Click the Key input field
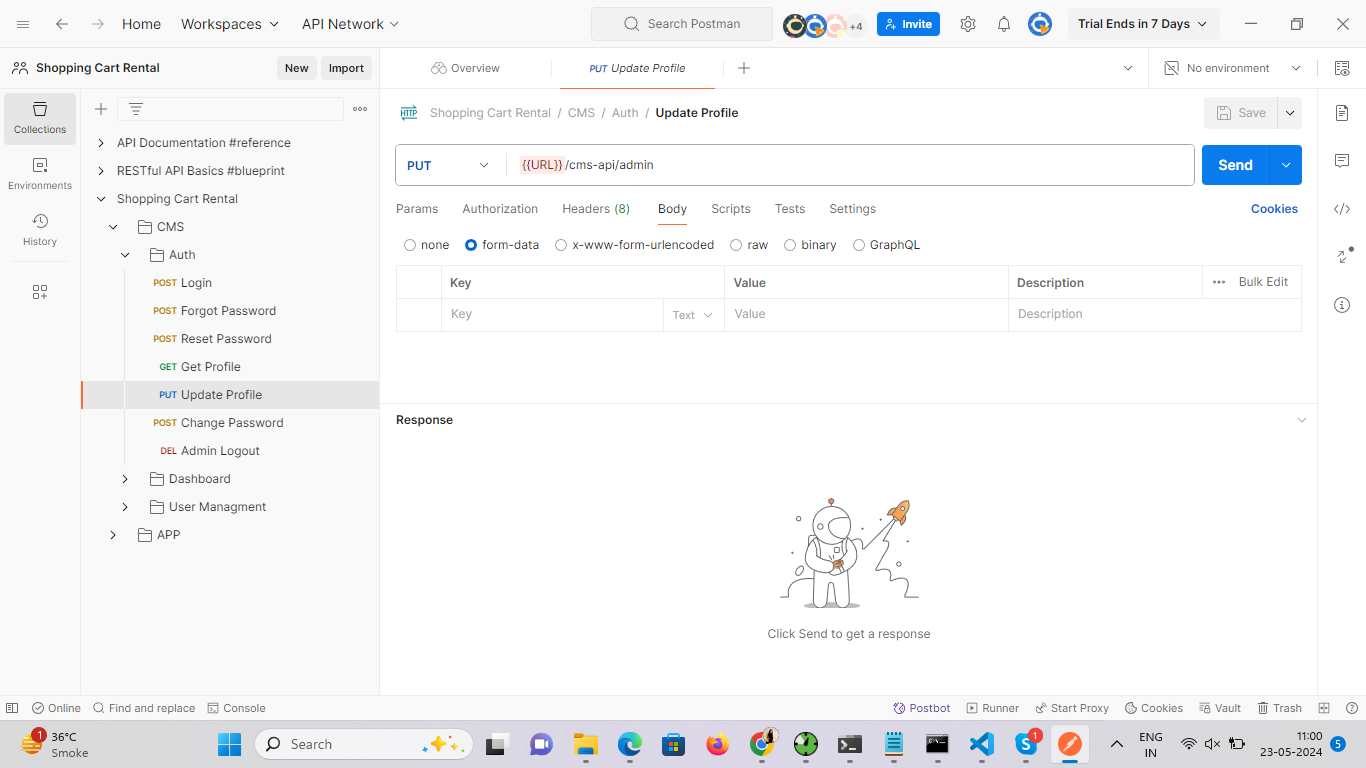The width and height of the screenshot is (1366, 768). tap(553, 314)
